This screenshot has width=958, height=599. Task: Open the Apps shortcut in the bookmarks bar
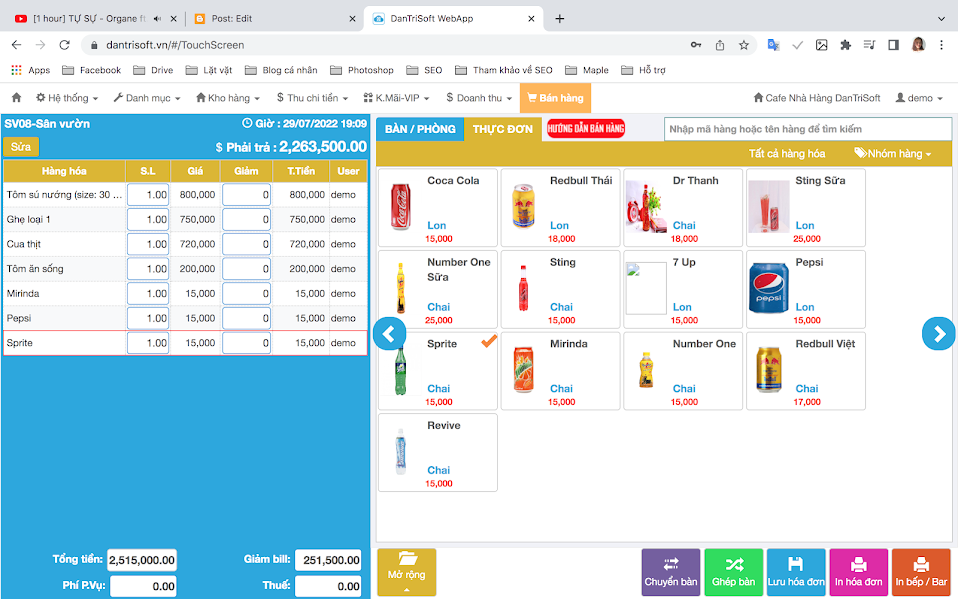coord(31,70)
